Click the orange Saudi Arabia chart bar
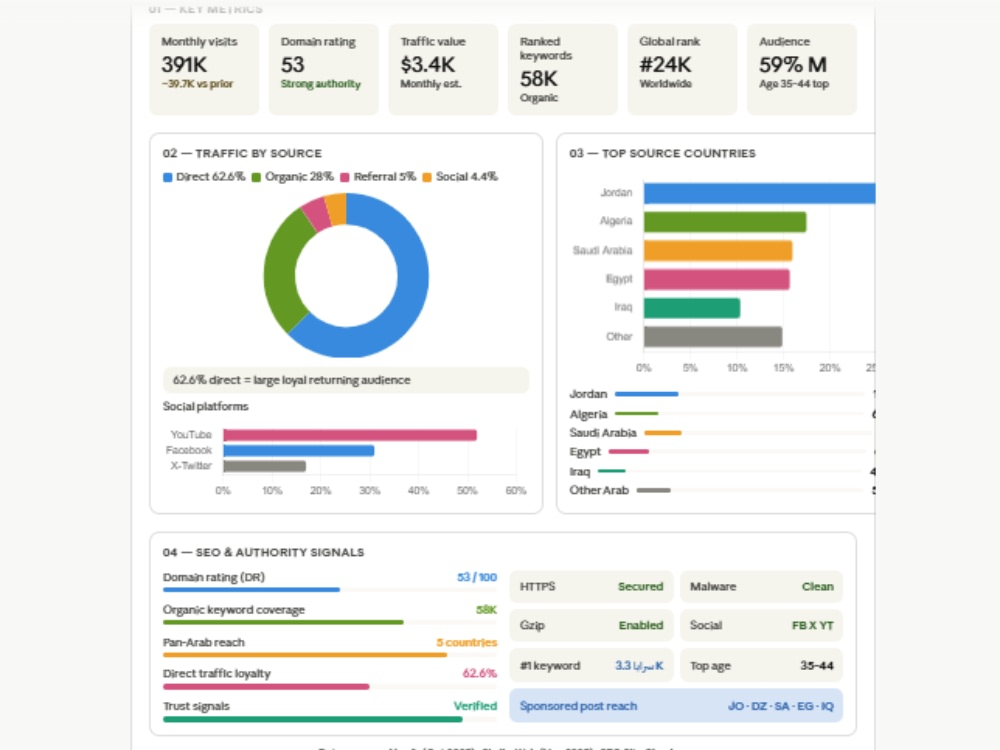 coord(718,251)
